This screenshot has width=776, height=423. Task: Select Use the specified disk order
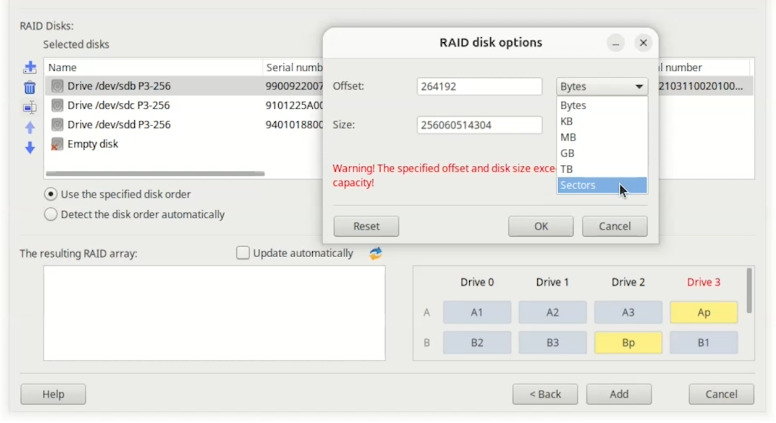click(x=50, y=194)
